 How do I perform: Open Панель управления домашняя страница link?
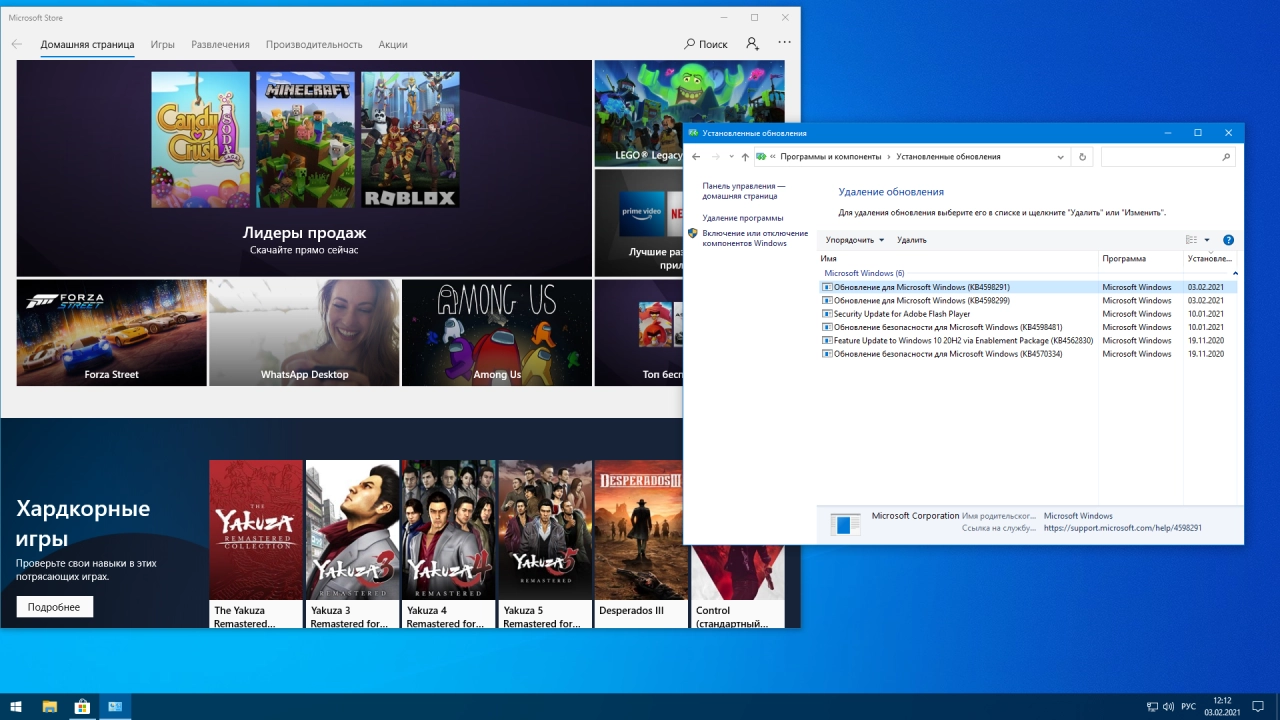[x=743, y=191]
